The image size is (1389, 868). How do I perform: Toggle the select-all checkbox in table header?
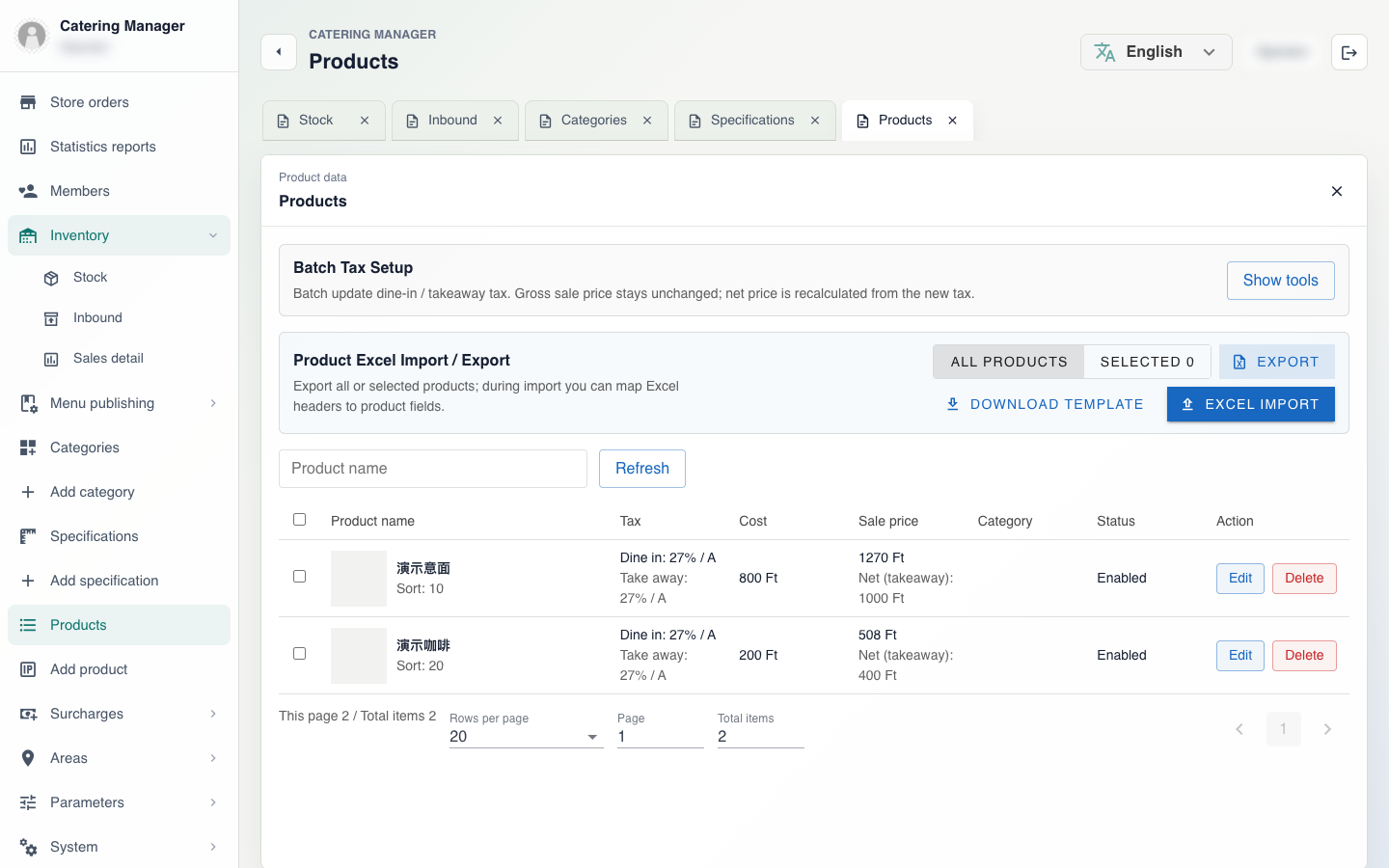(299, 520)
